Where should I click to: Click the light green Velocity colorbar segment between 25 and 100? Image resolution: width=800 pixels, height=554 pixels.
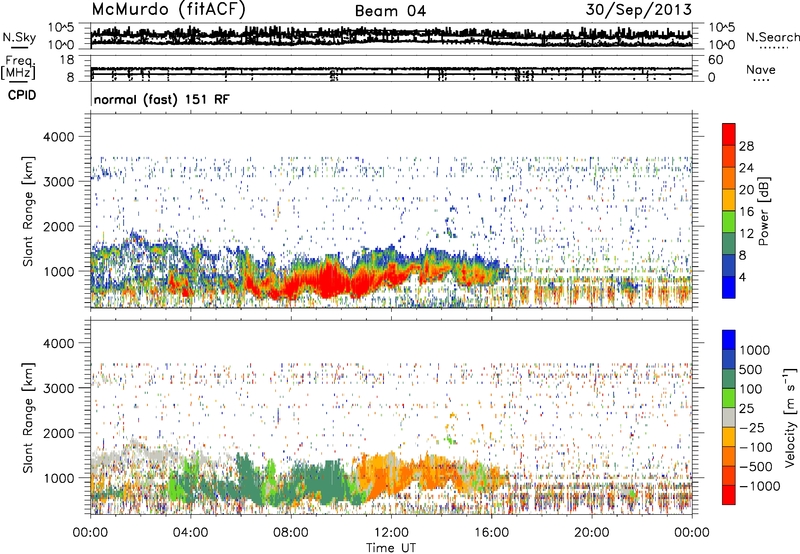click(729, 398)
